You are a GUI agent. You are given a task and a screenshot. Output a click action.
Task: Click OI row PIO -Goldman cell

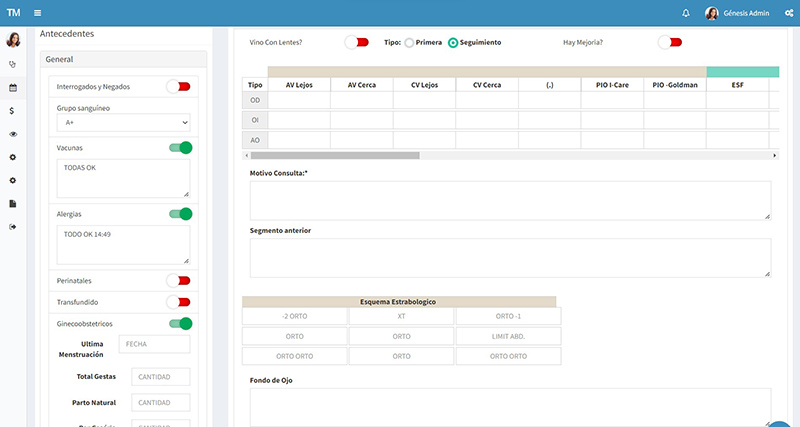(x=675, y=120)
